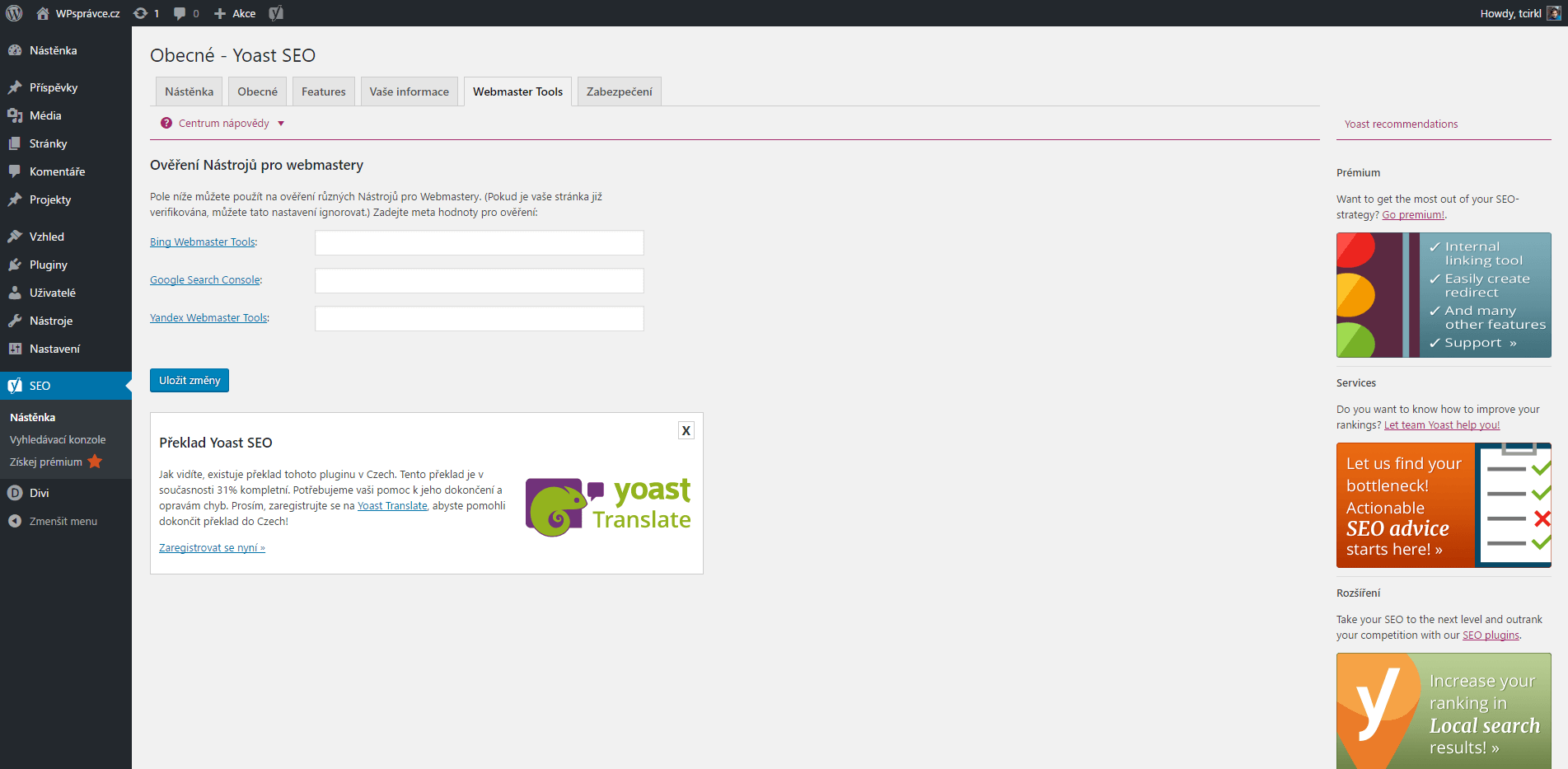Open Vyhledávací konzole submenu item

click(58, 439)
